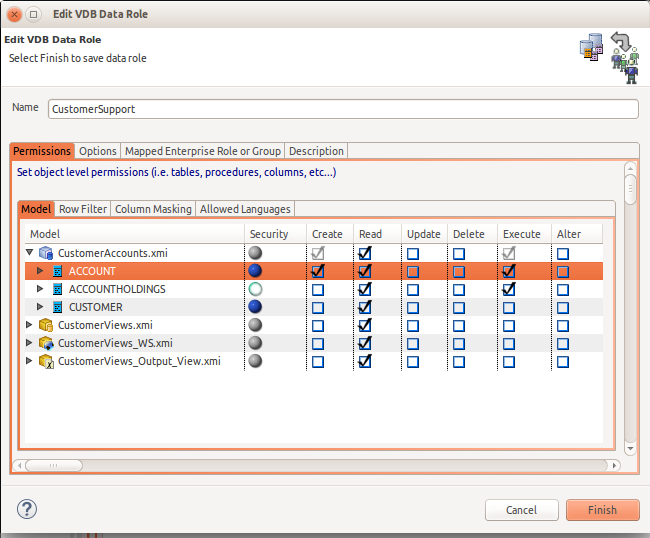This screenshot has width=650, height=538.
Task: Click the security indicator for CustomerAccounts.xmi
Action: 255,253
